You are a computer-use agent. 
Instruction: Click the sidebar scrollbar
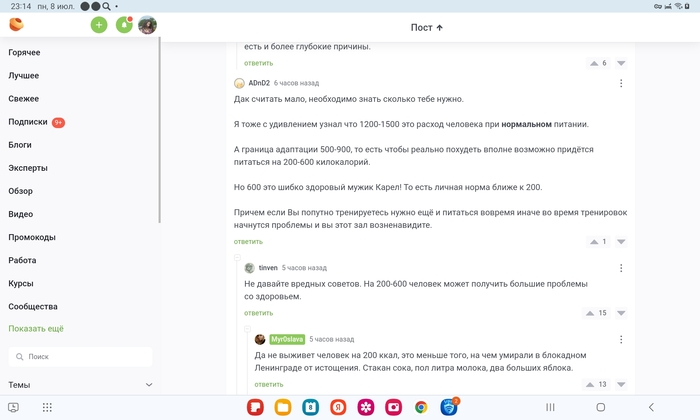(159, 130)
